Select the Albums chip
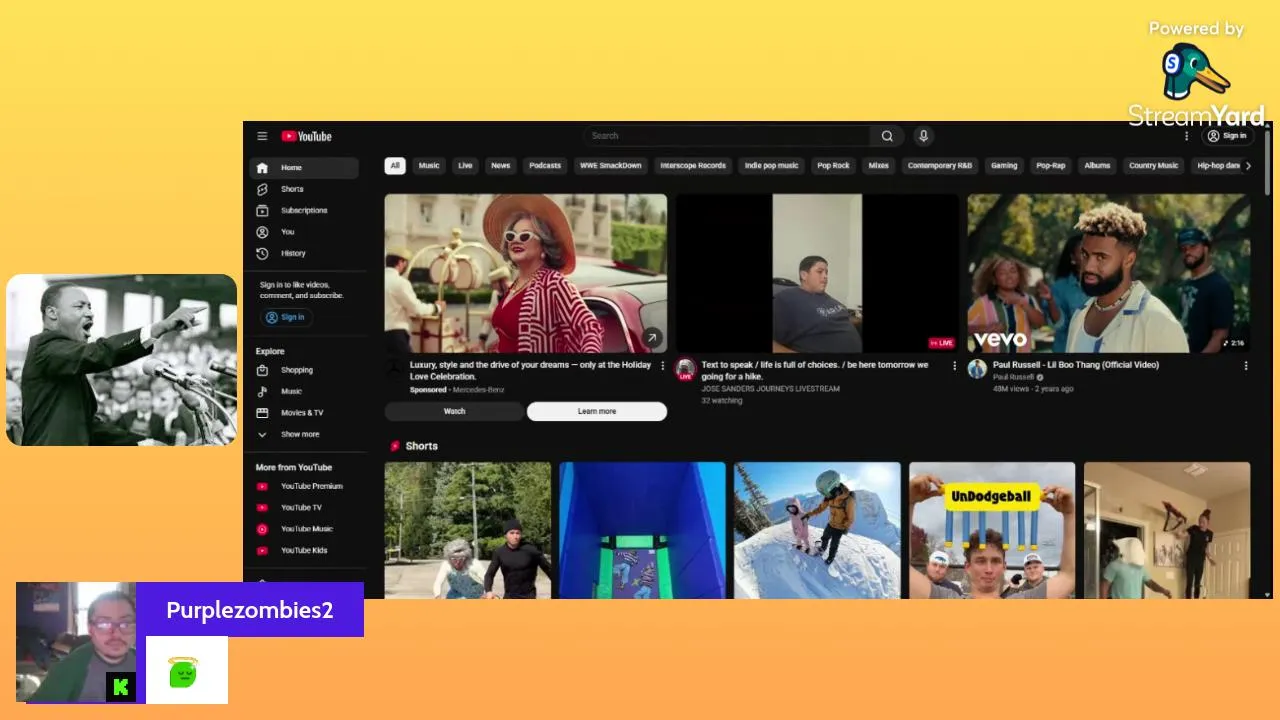 [1098, 166]
